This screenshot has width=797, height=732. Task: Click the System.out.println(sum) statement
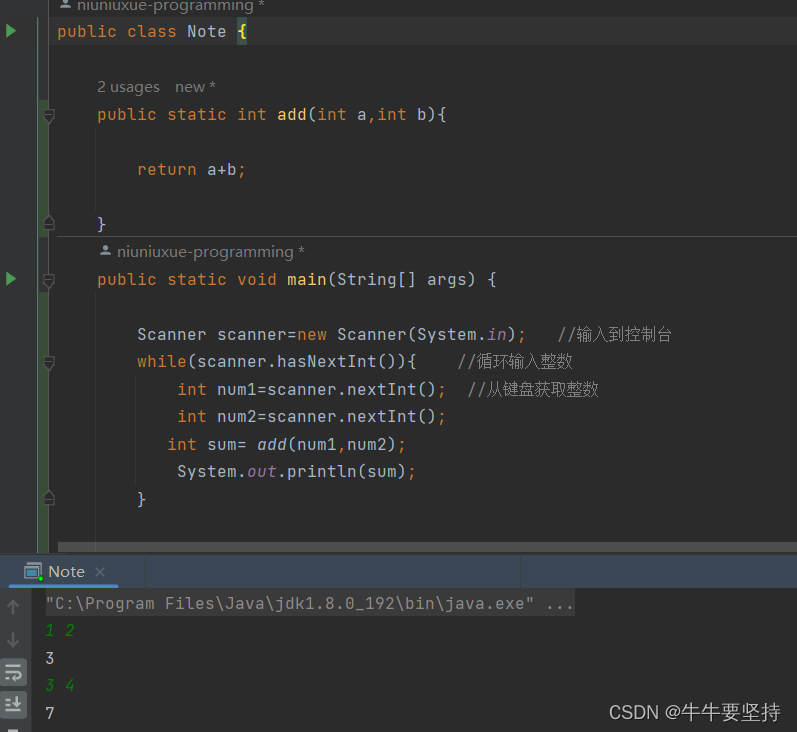click(x=296, y=472)
